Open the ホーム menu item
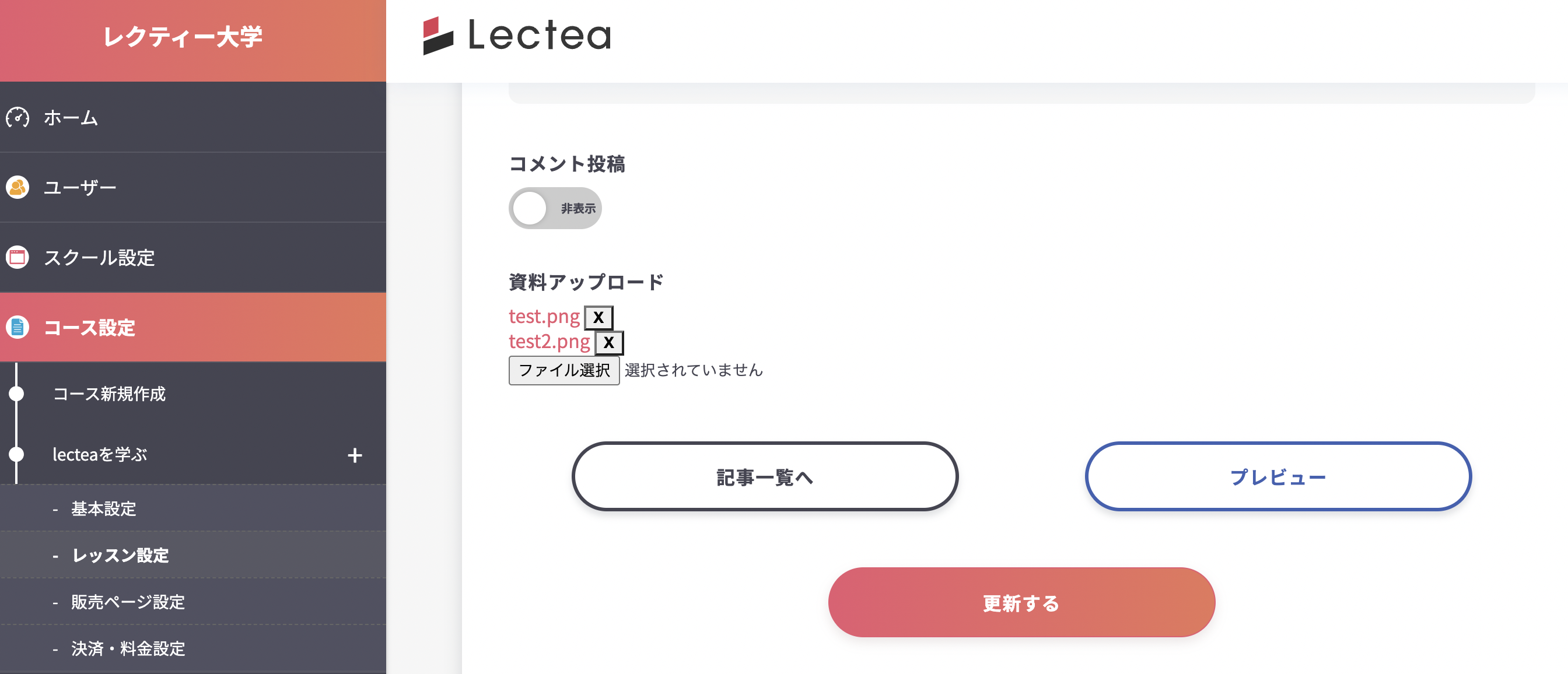Viewport: 1568px width, 674px height. click(x=71, y=117)
